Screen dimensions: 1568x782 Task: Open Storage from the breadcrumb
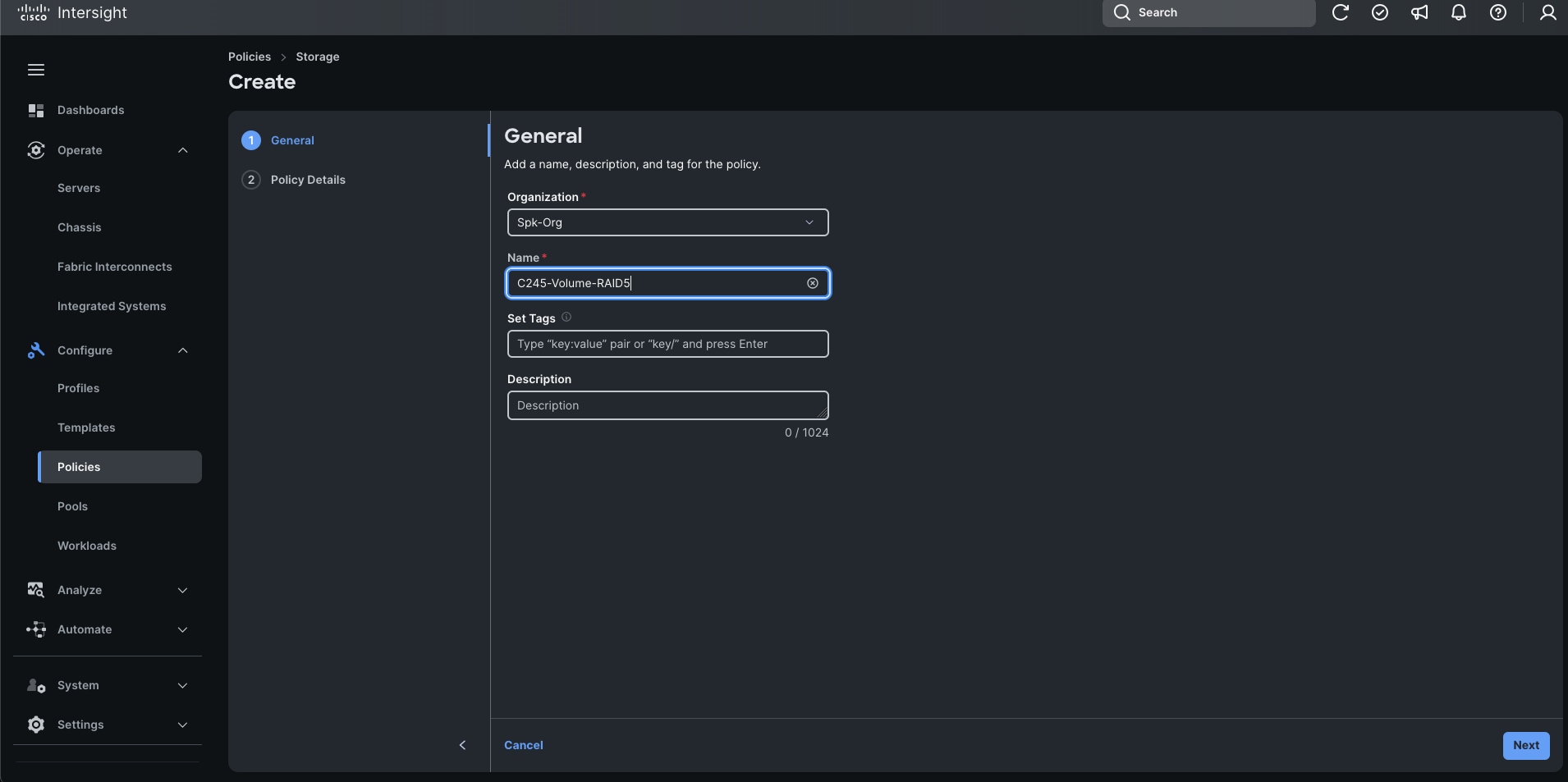coord(318,57)
